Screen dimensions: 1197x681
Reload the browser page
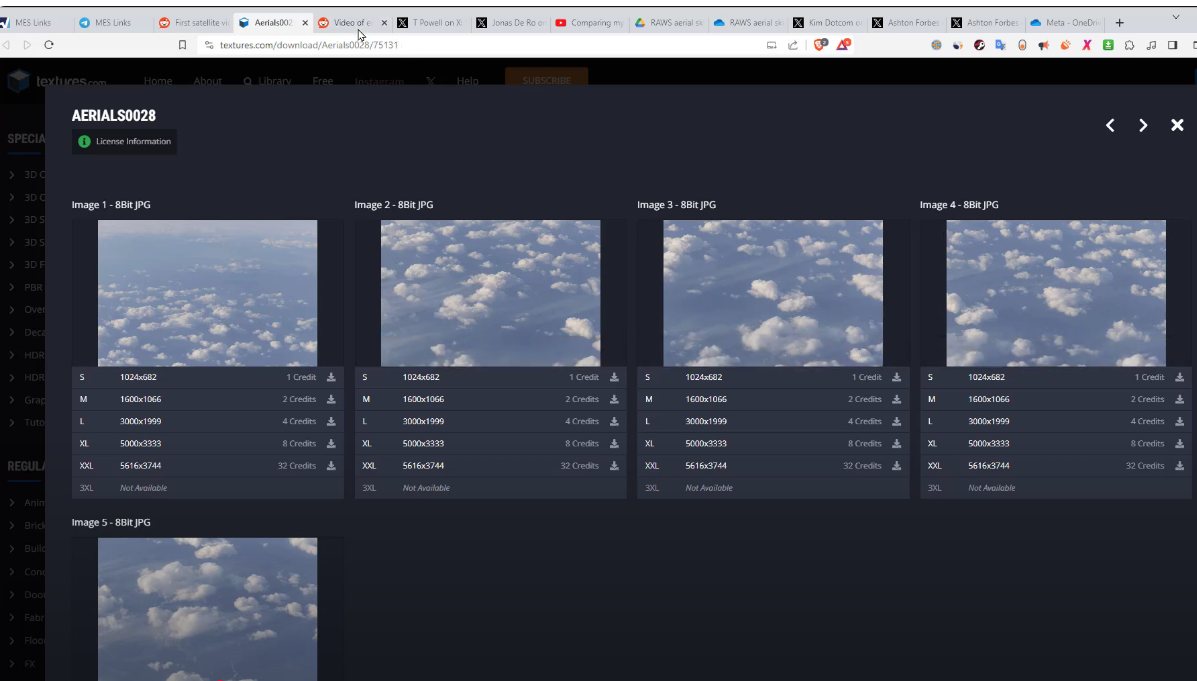pos(49,45)
